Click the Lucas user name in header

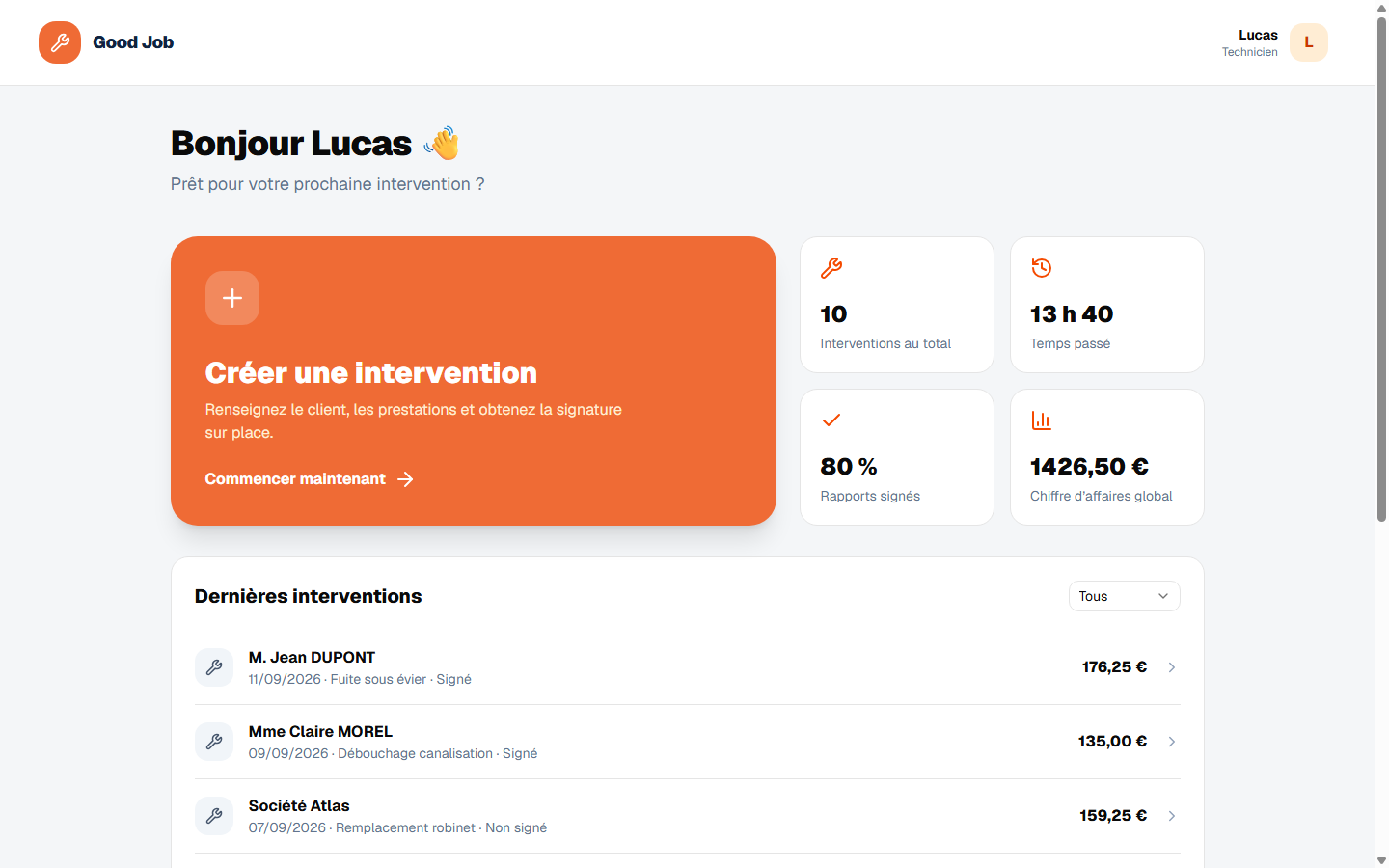pos(1258,35)
